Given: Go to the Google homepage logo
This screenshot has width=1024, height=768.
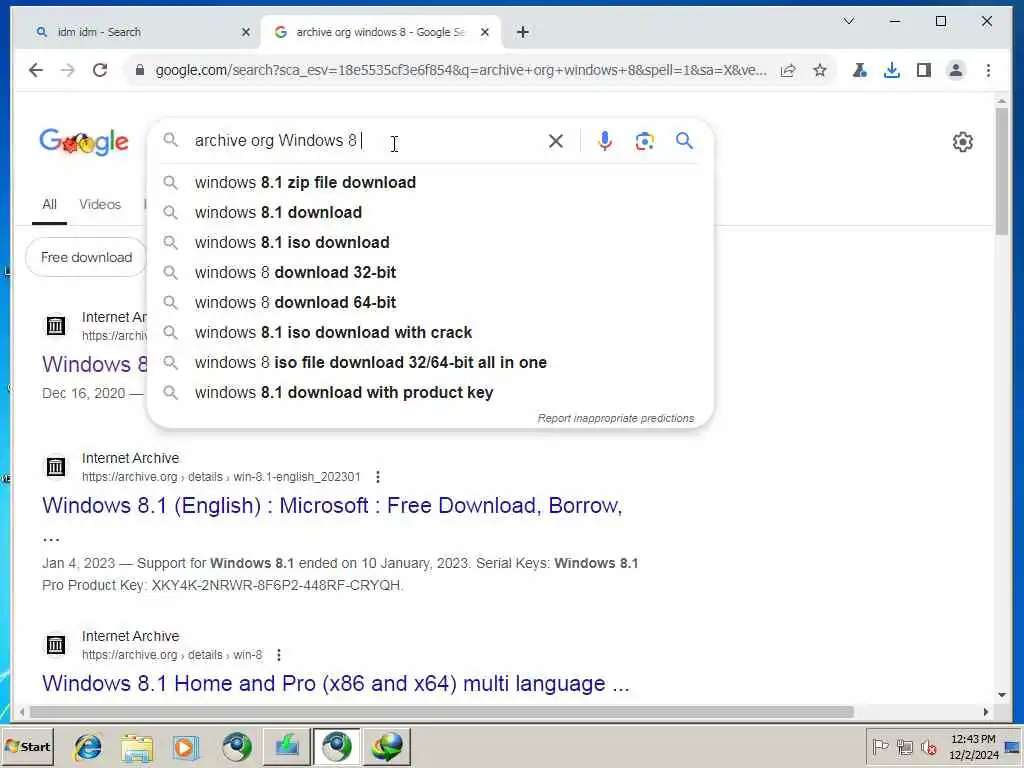Looking at the screenshot, I should [x=84, y=142].
